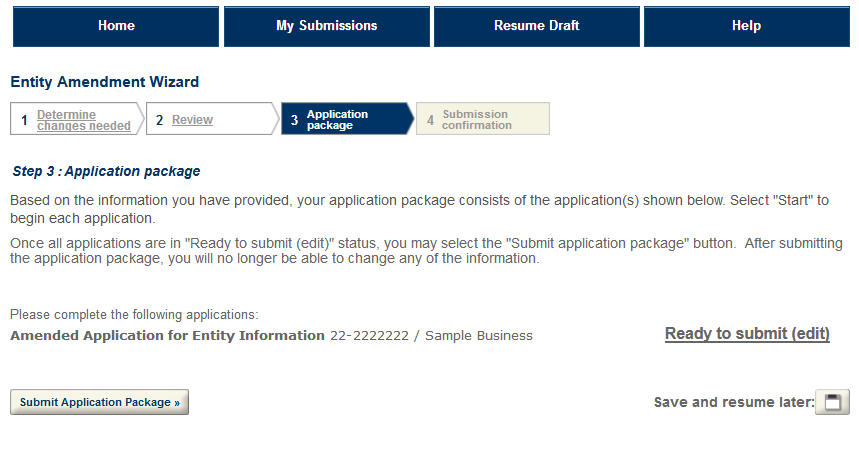Viewport: 859px width, 449px height.
Task: Go to My Submissions
Action: pos(326,26)
